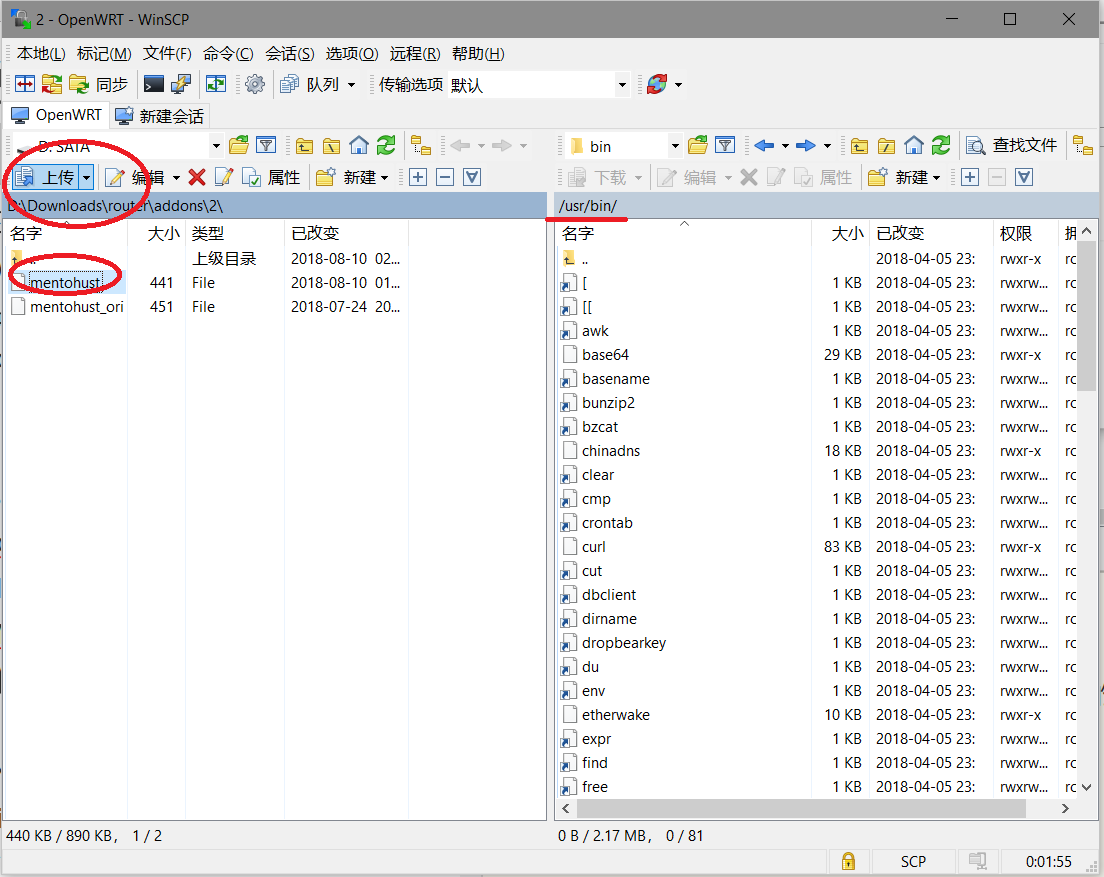The width and height of the screenshot is (1104, 877).
Task: Open the 命令(C) menu
Action: (228, 54)
